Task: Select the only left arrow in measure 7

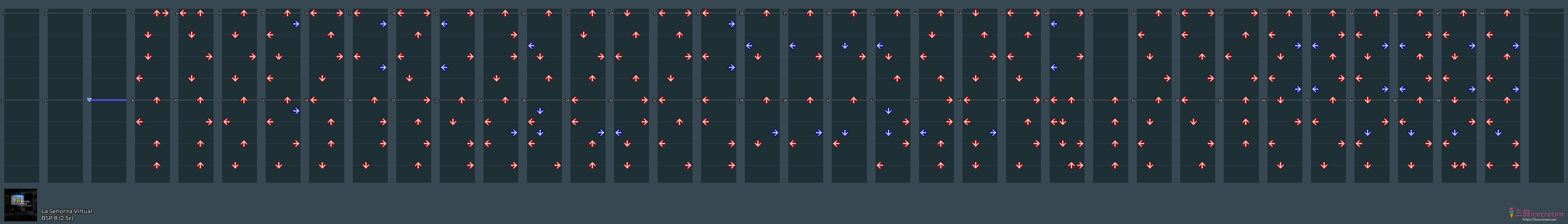Action: (x=139, y=78)
